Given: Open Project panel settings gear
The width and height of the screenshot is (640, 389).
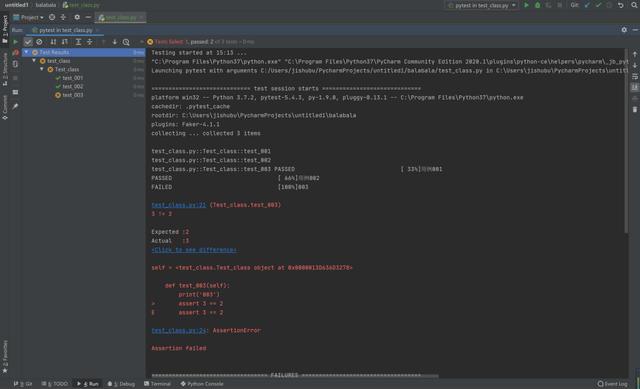Looking at the screenshot, I should click(x=77, y=17).
